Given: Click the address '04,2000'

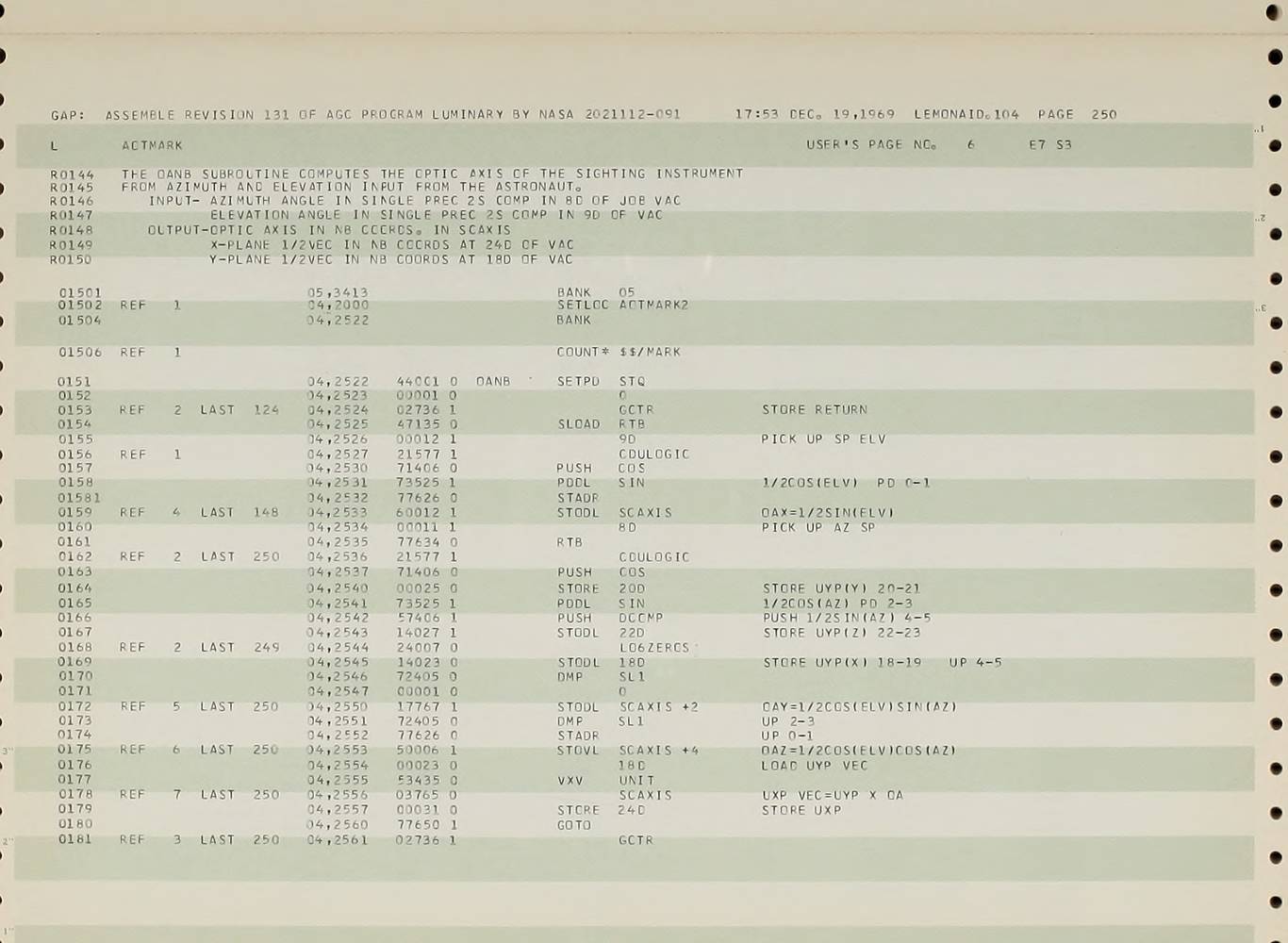Looking at the screenshot, I should click(x=338, y=306).
